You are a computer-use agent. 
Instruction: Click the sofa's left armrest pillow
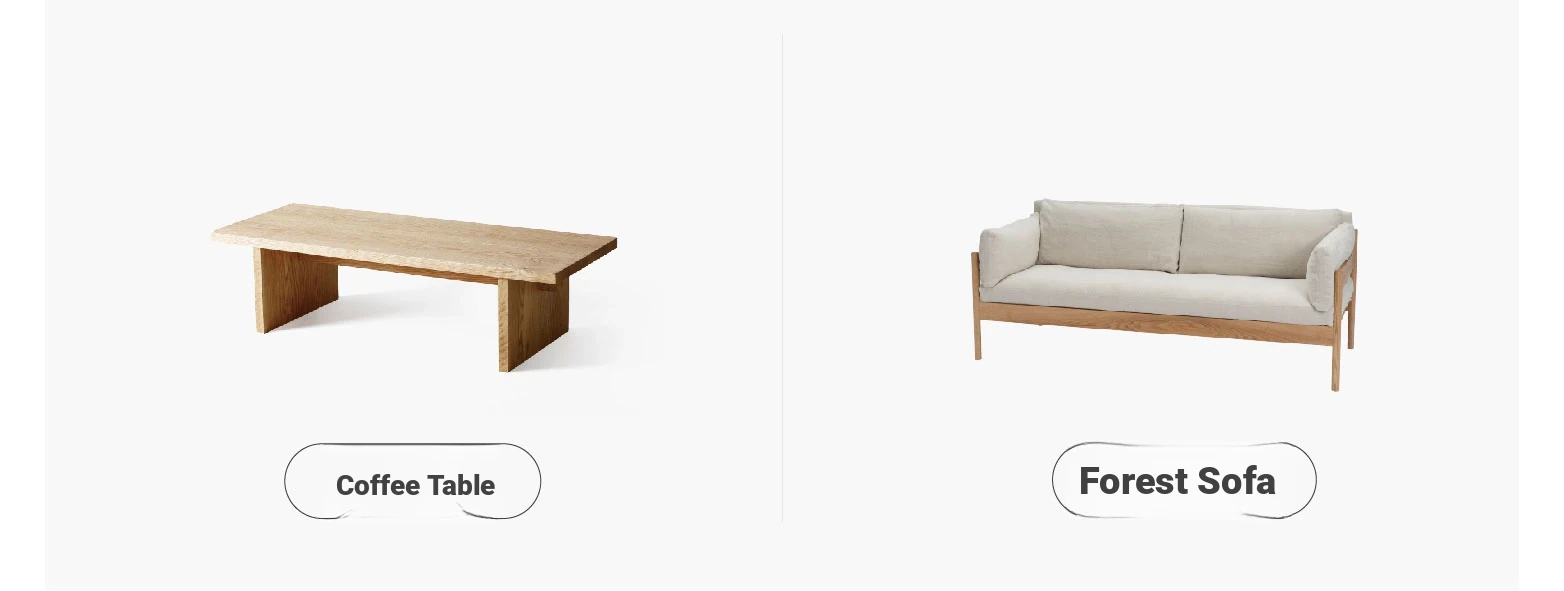point(1009,251)
